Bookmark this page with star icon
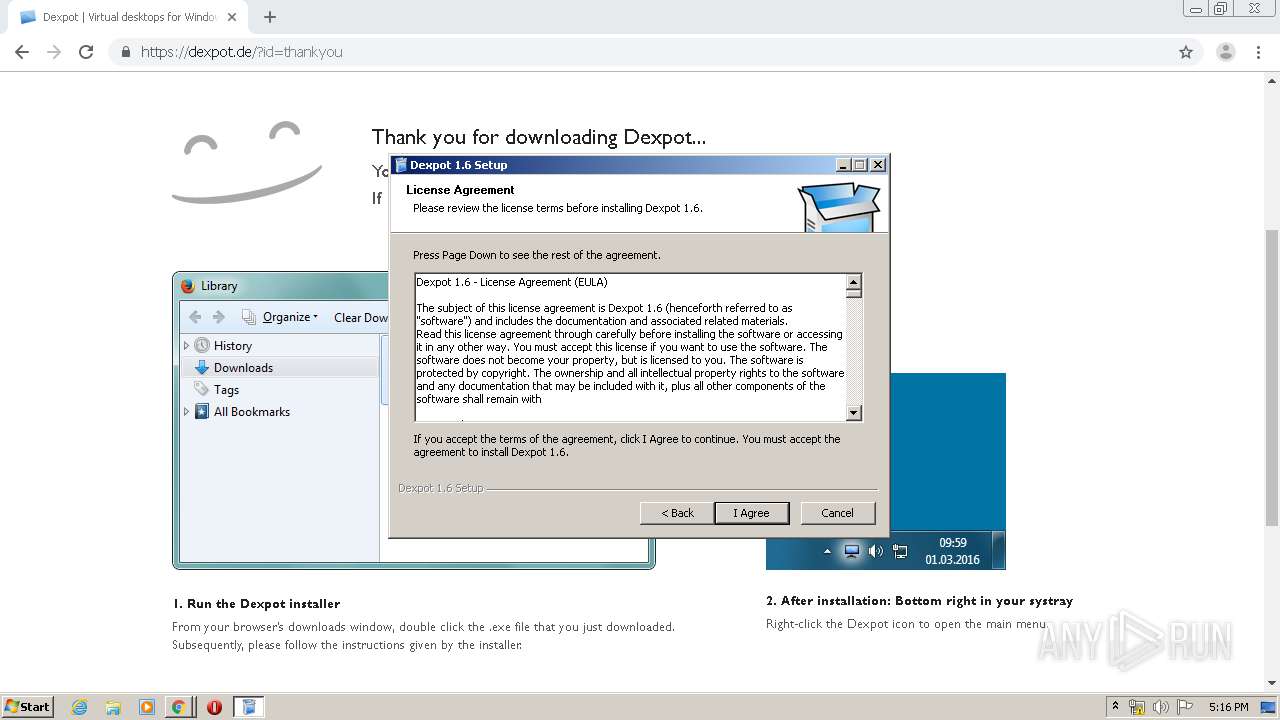The height and width of the screenshot is (720, 1280). tap(1186, 52)
